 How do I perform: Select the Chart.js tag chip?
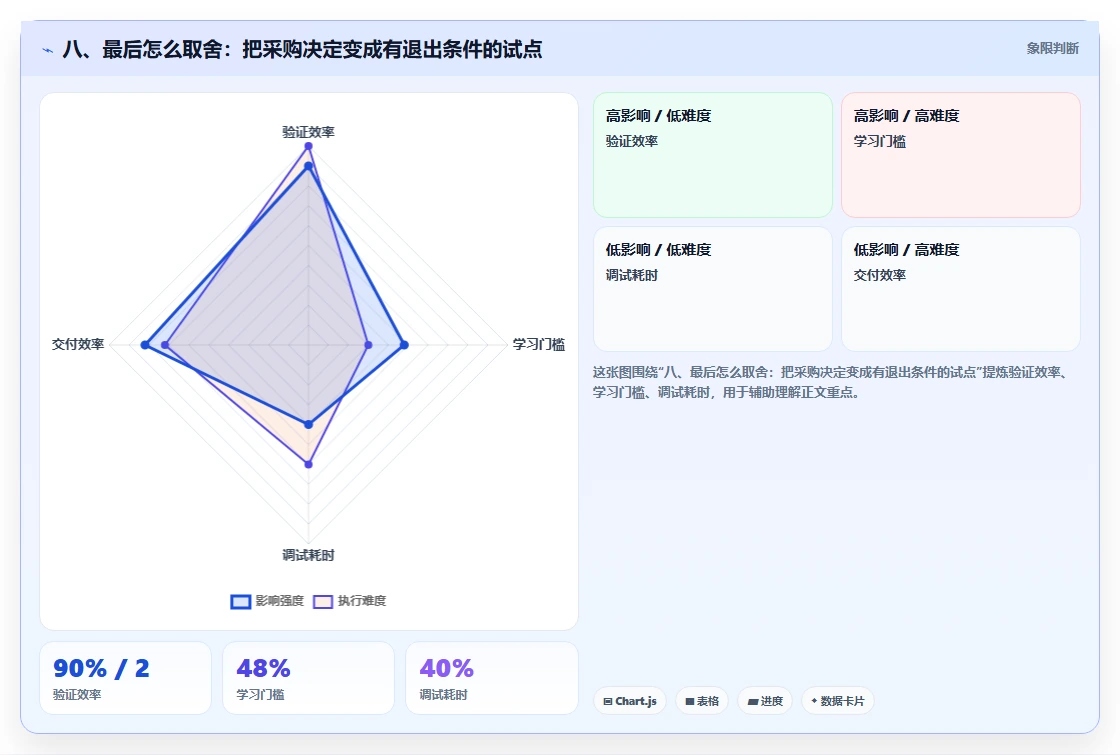(x=629, y=701)
